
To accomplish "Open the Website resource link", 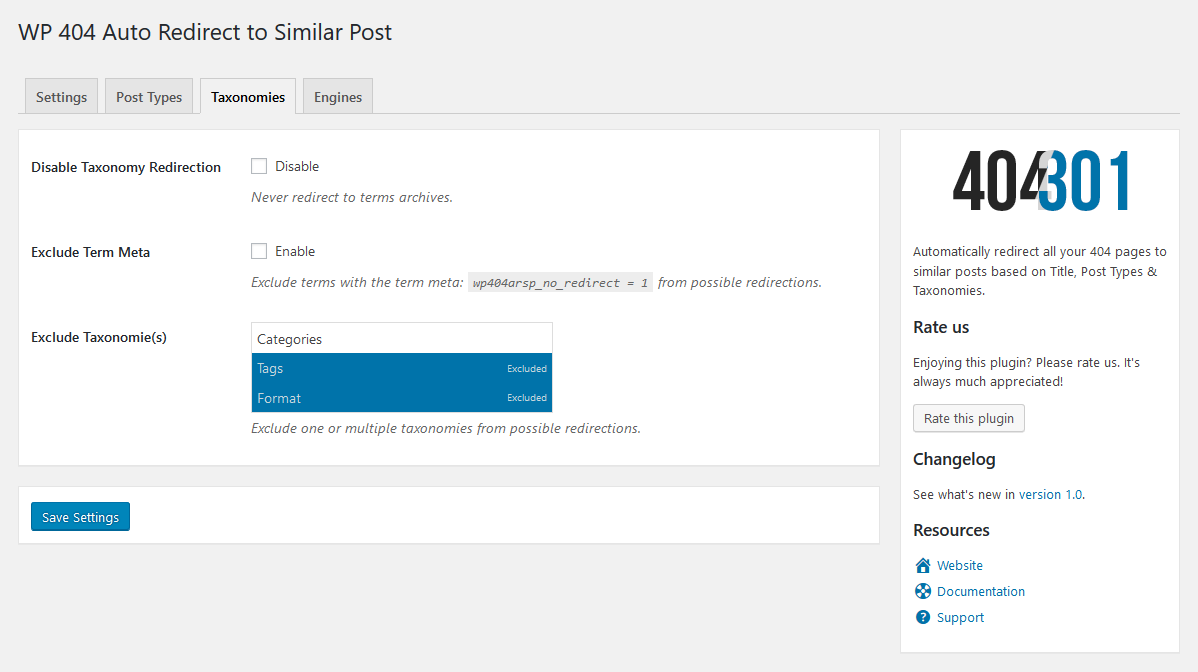I will coord(960,566).
